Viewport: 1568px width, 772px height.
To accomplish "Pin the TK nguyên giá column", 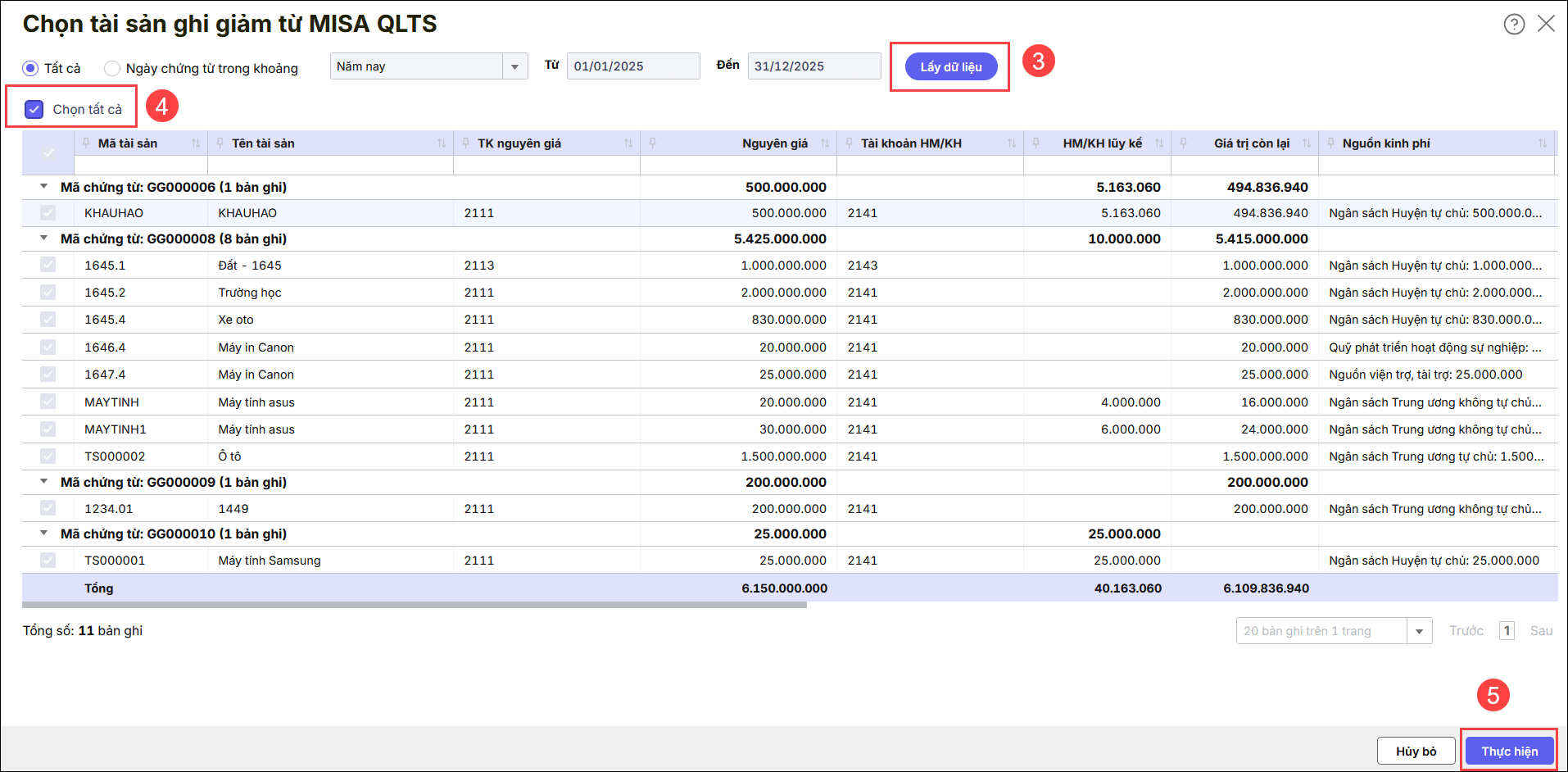I will [465, 143].
